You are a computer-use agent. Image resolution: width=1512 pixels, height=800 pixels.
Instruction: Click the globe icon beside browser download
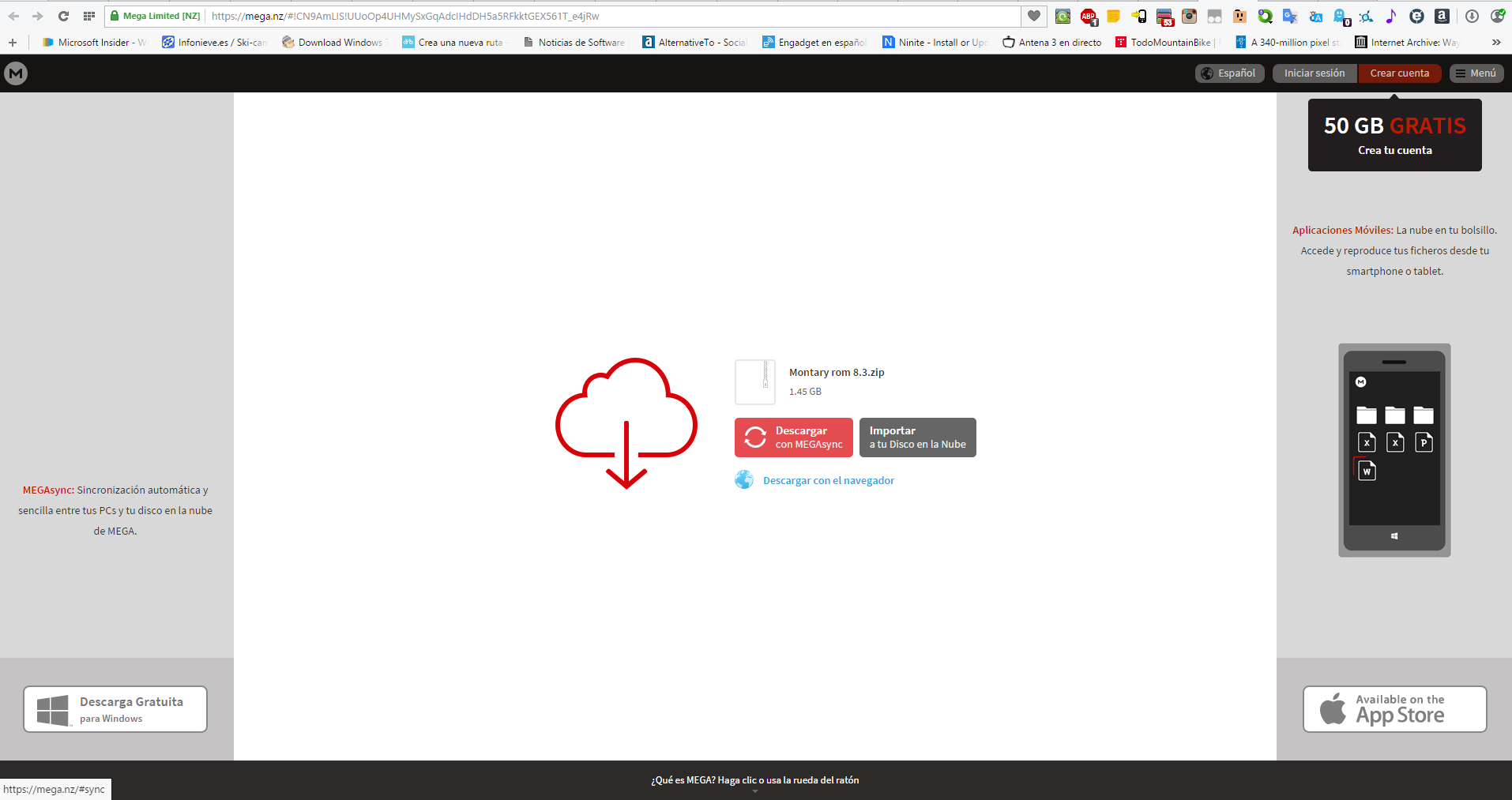tap(744, 479)
